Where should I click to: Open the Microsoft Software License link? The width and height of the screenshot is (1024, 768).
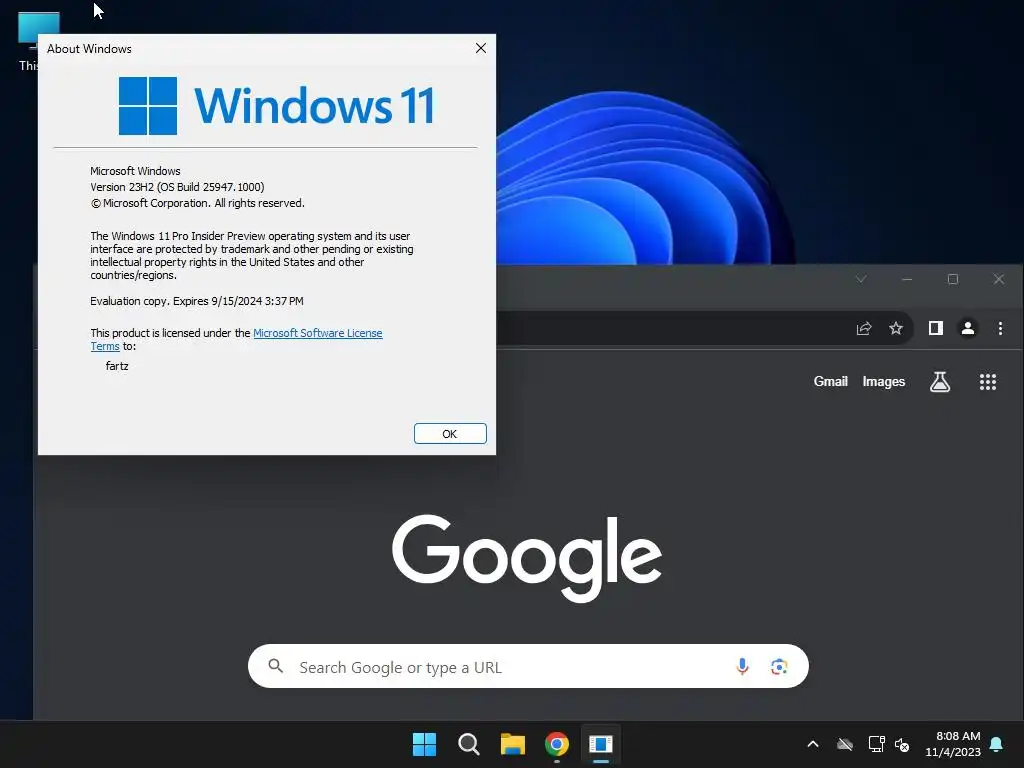[317, 333]
